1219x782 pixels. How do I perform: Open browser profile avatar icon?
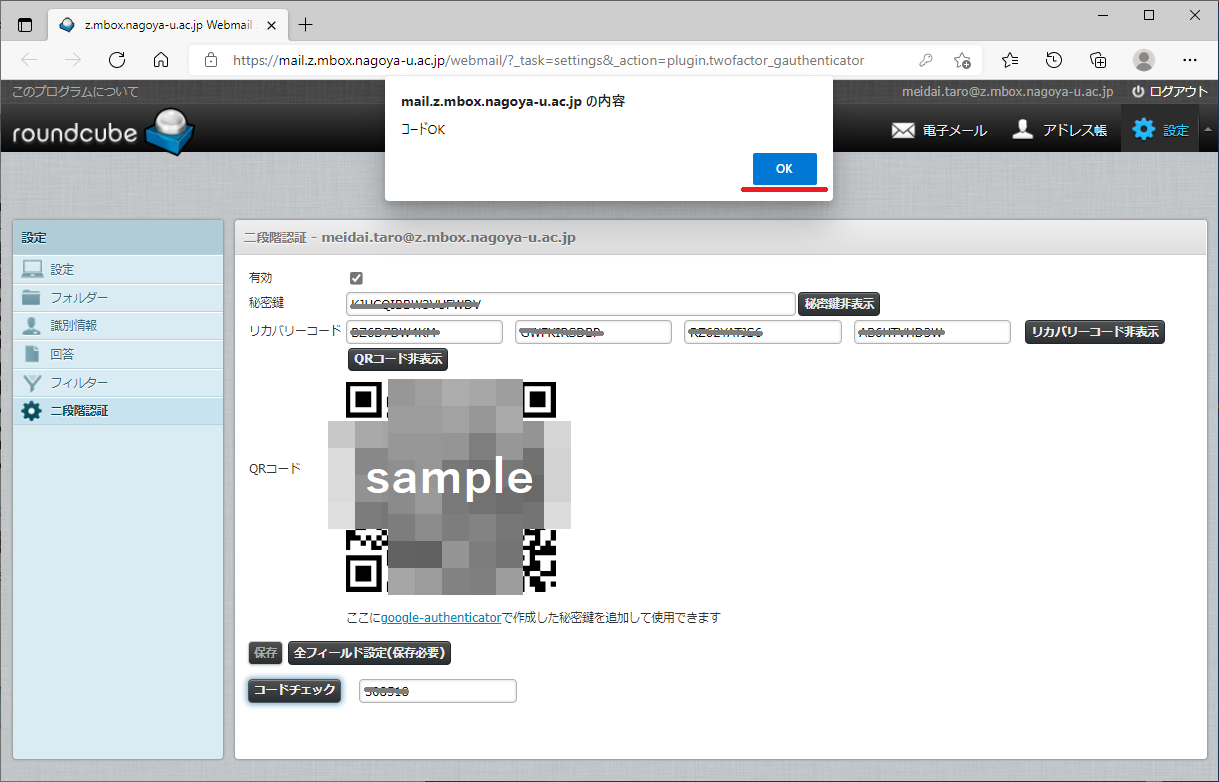pos(1144,60)
